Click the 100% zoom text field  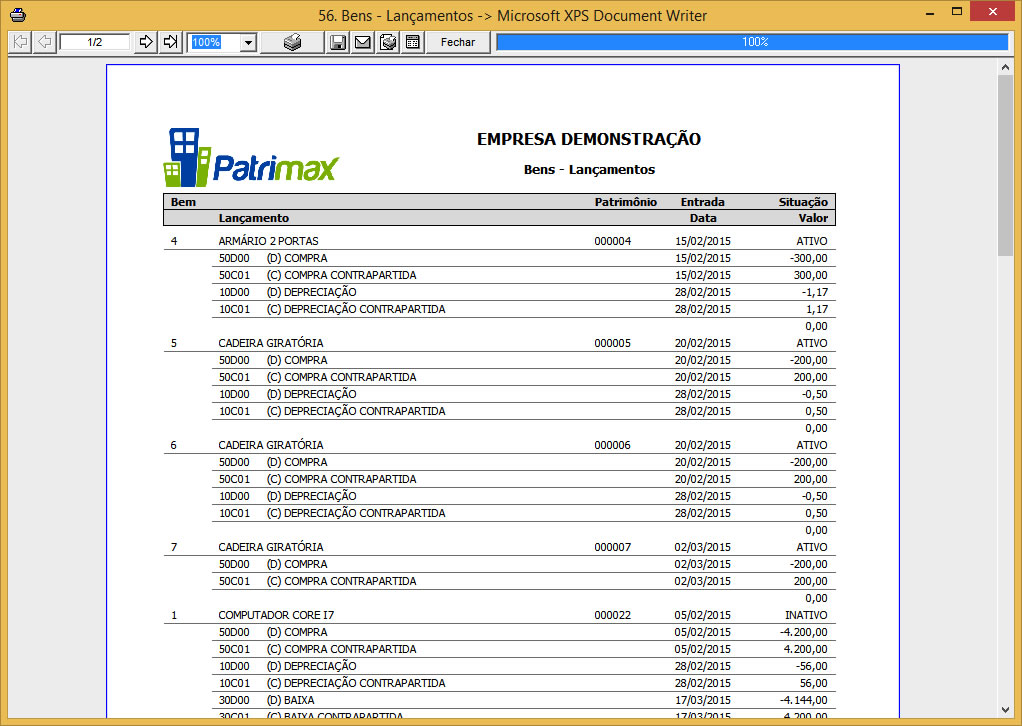(214, 42)
